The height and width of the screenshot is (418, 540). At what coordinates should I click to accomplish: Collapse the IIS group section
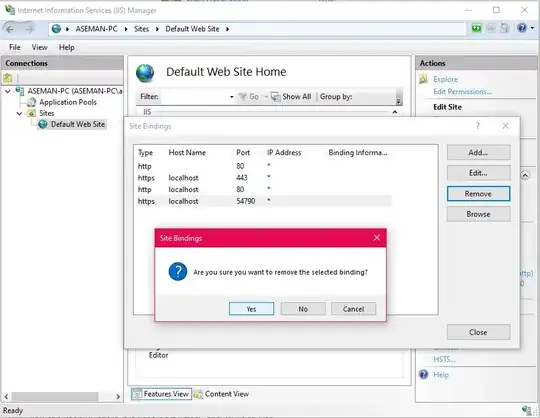click(x=395, y=112)
